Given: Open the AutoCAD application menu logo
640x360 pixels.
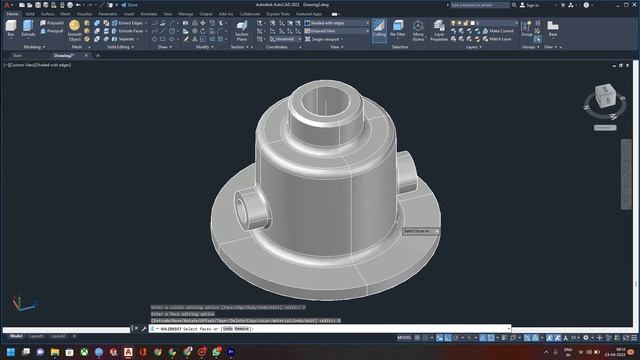Looking at the screenshot, I should click(x=7, y=5).
